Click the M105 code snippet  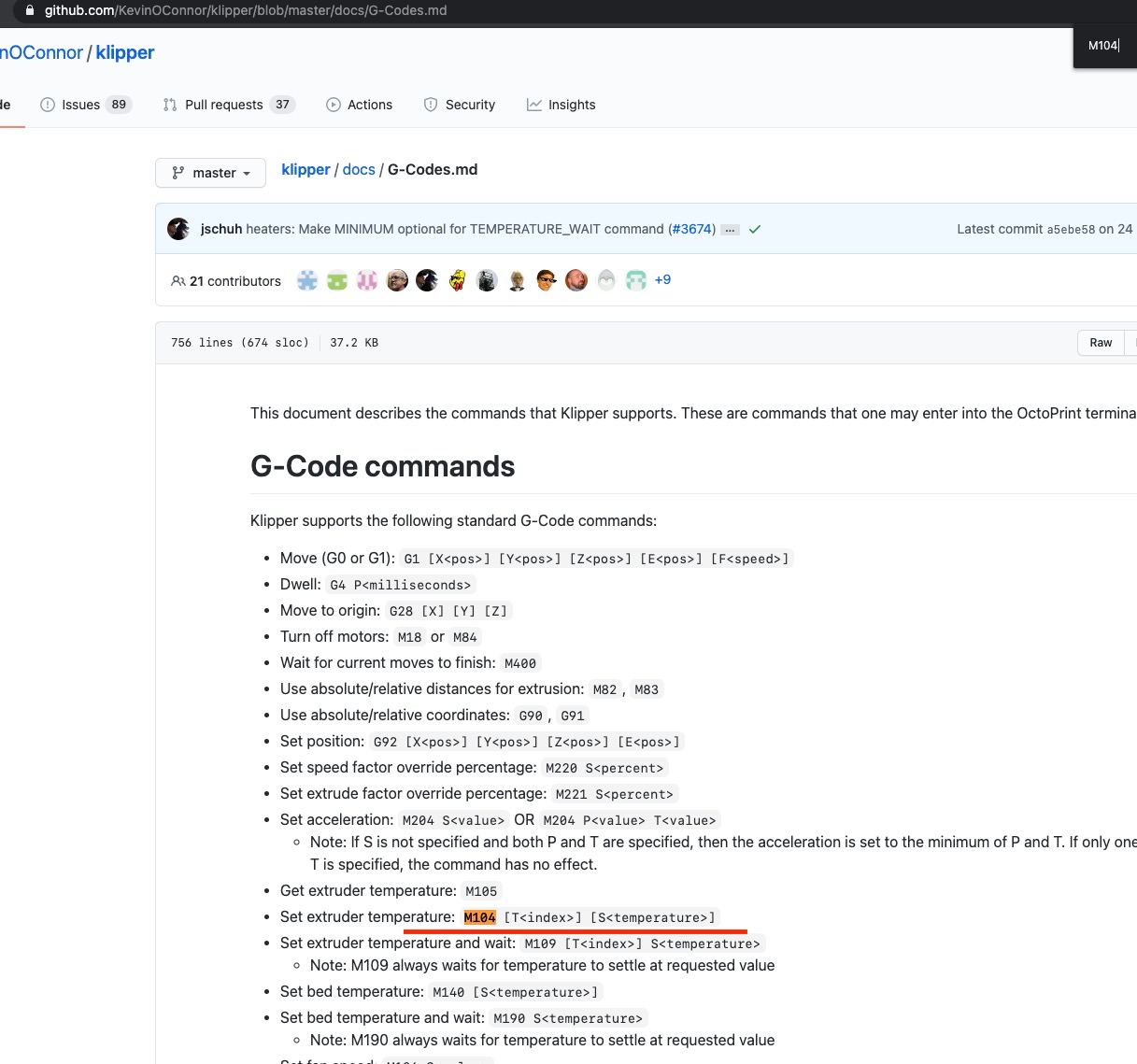click(481, 891)
